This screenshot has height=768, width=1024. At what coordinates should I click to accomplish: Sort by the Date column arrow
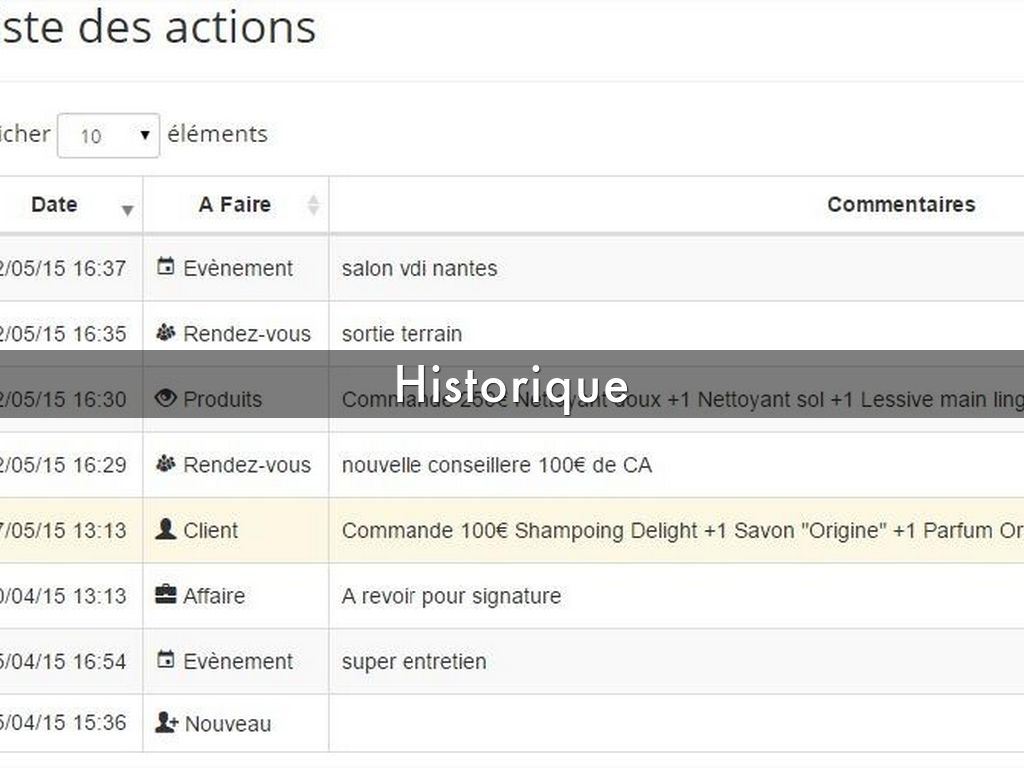(x=127, y=209)
